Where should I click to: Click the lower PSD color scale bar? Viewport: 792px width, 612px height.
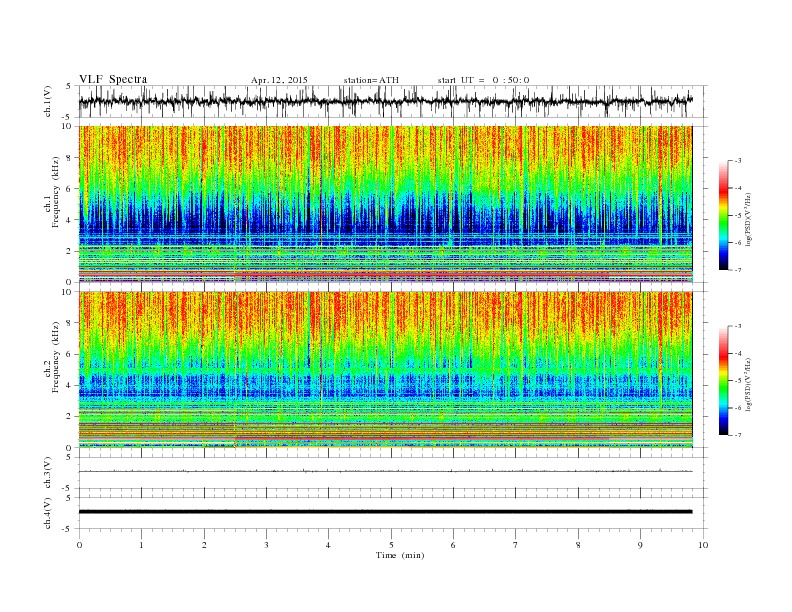(723, 381)
